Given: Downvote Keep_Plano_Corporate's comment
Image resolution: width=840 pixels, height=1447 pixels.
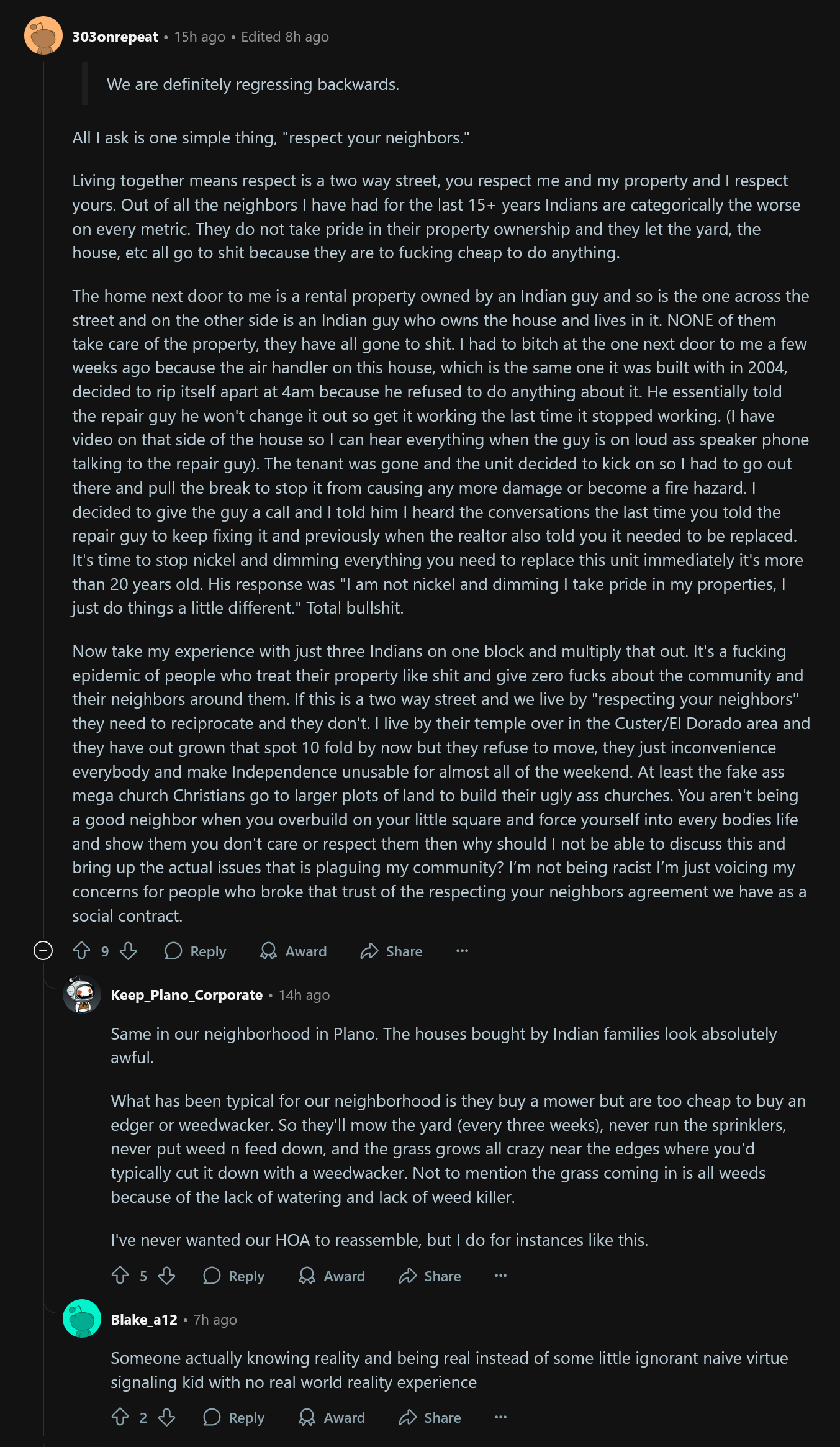Looking at the screenshot, I should pyautogui.click(x=167, y=1276).
